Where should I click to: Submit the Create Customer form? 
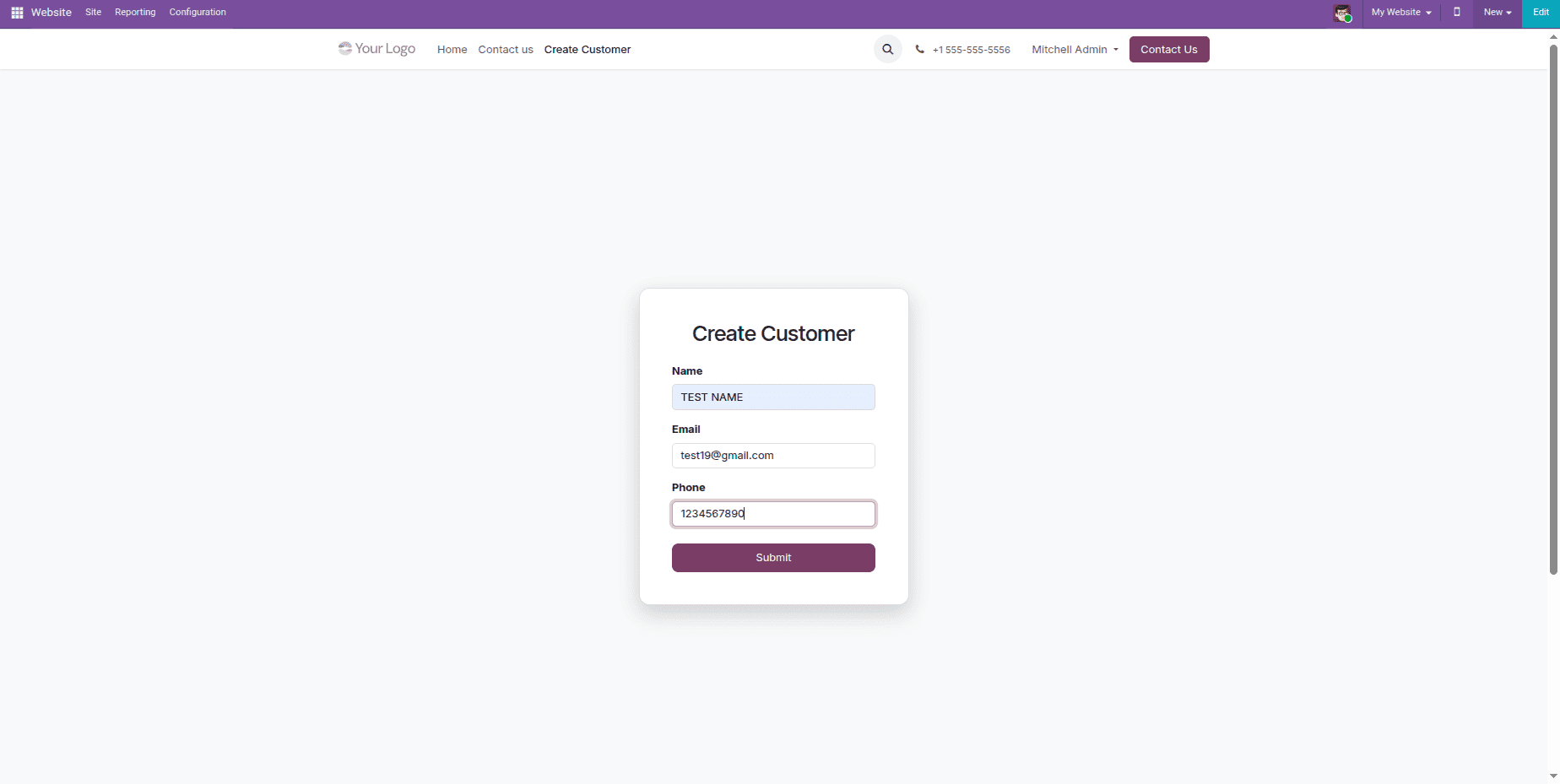(772, 557)
